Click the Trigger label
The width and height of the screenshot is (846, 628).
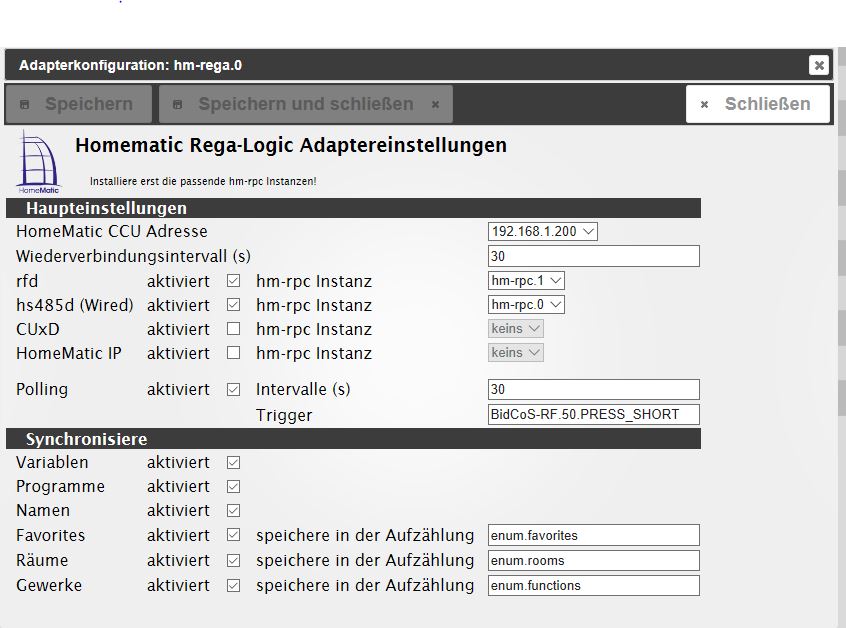pyautogui.click(x=284, y=415)
